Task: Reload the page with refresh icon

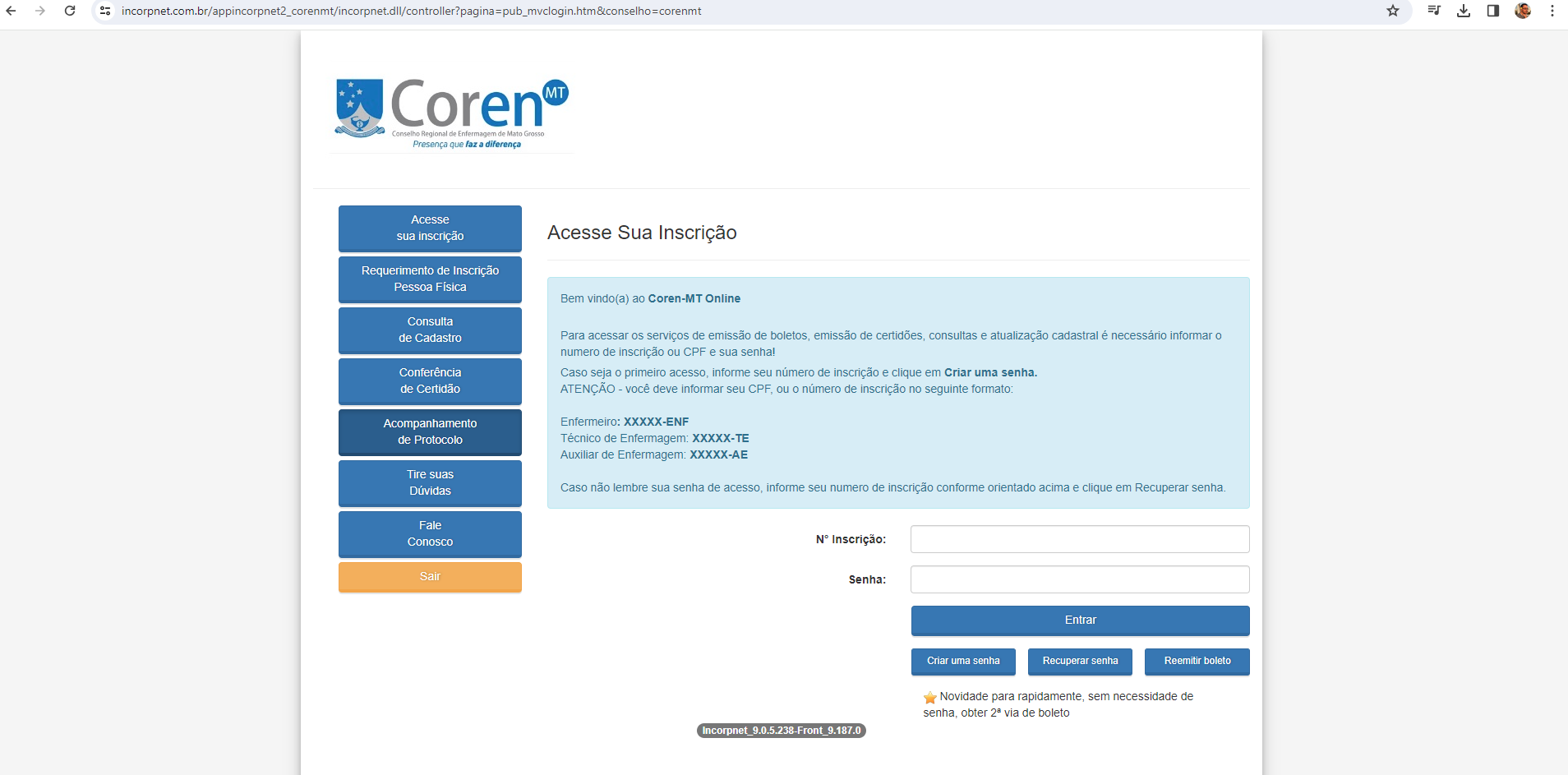Action: [70, 11]
